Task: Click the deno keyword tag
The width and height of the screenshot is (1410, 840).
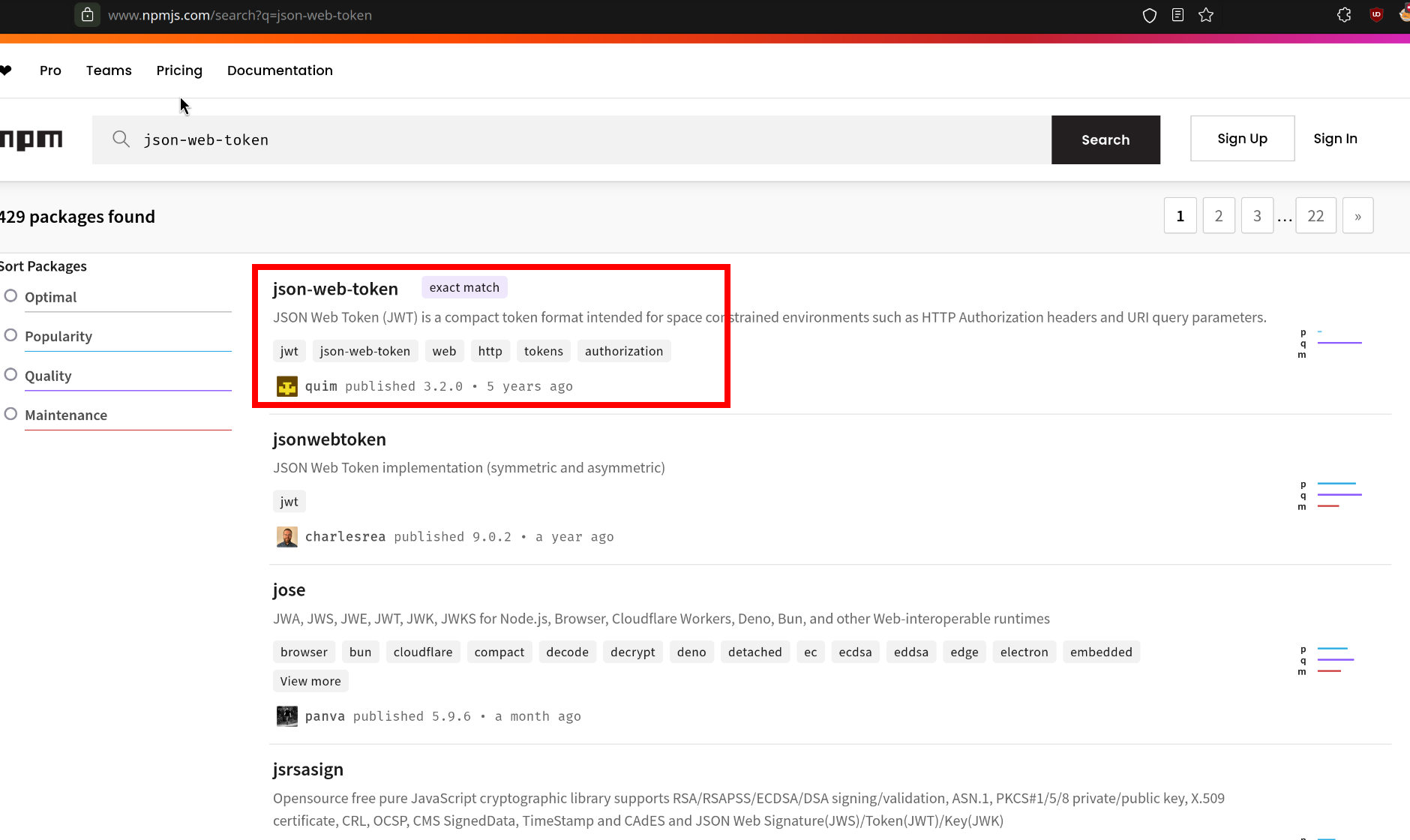Action: pyautogui.click(x=691, y=652)
